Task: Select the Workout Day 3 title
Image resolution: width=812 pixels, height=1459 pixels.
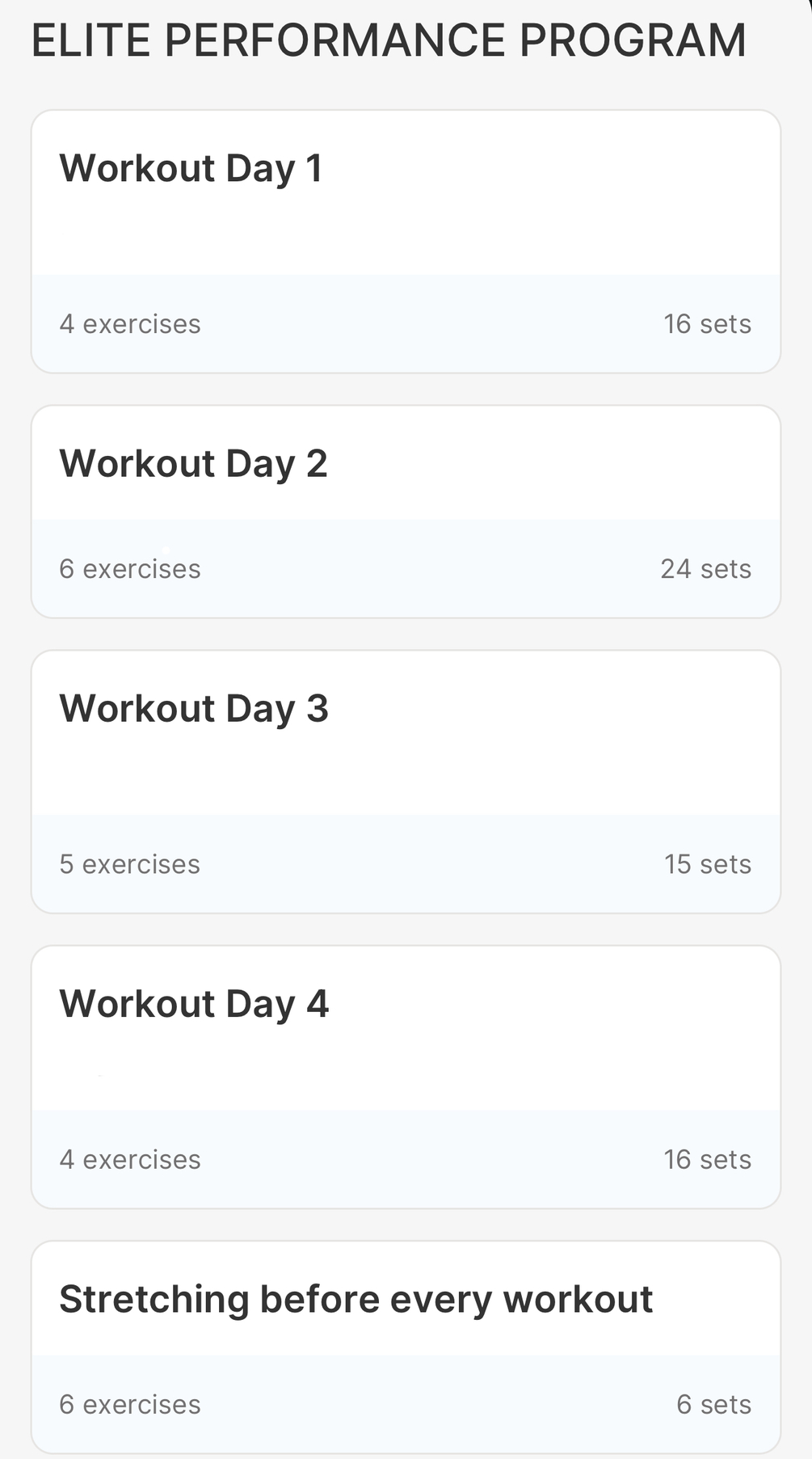Action: tap(194, 709)
